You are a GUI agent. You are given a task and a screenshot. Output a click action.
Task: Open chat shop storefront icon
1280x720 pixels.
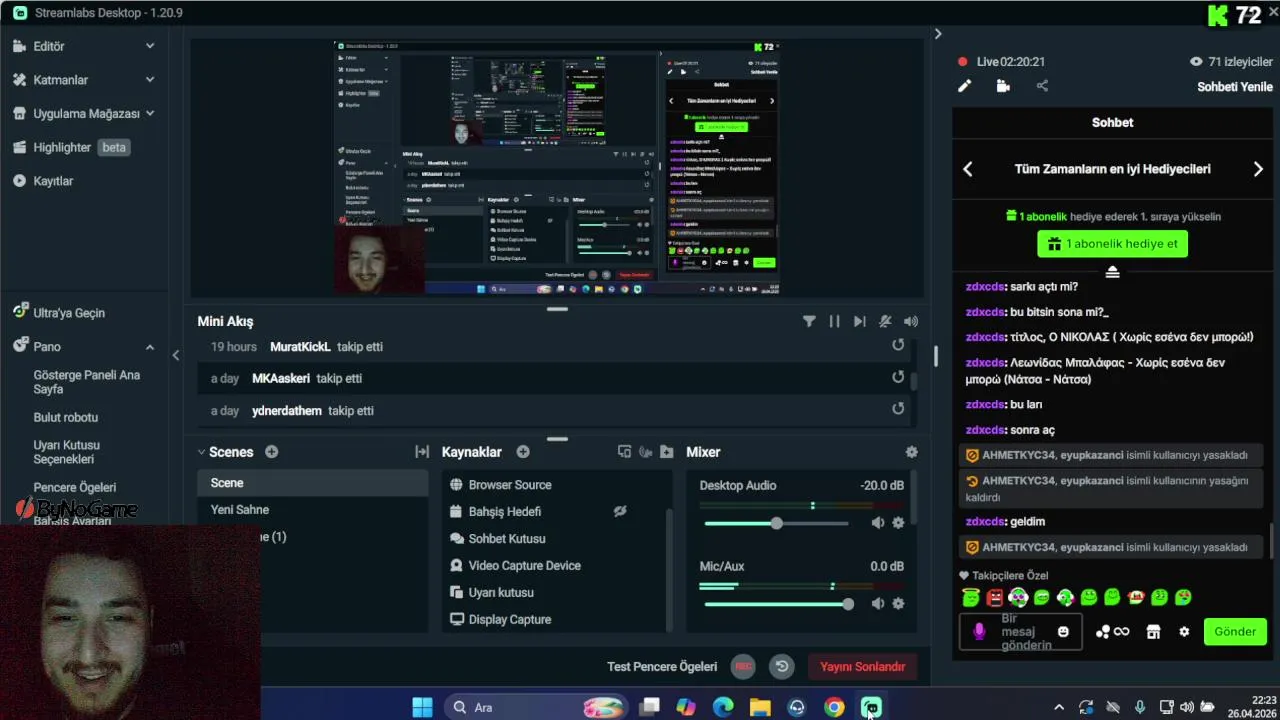(1153, 632)
